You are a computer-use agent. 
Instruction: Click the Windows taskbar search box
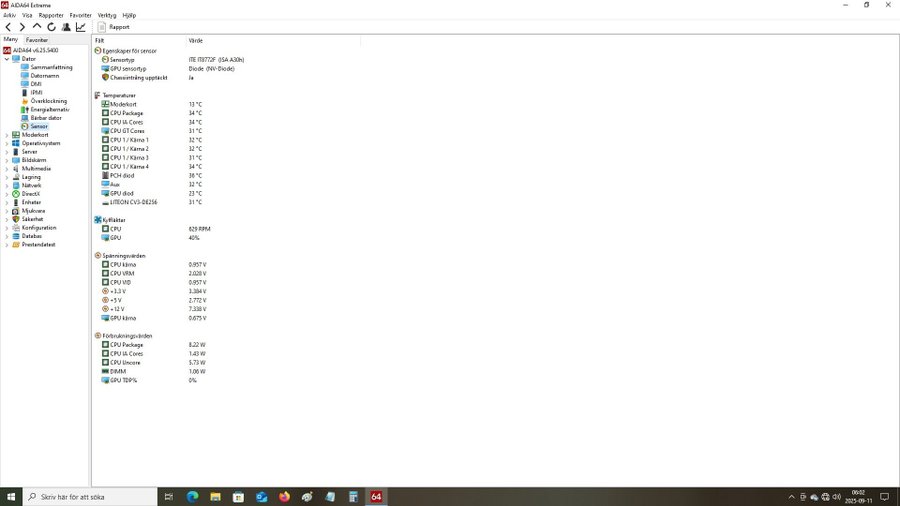90,496
